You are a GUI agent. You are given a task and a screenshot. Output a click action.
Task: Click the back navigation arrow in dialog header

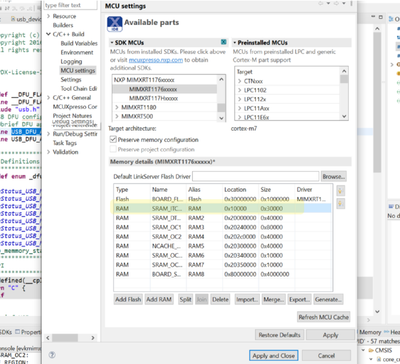click(321, 3)
